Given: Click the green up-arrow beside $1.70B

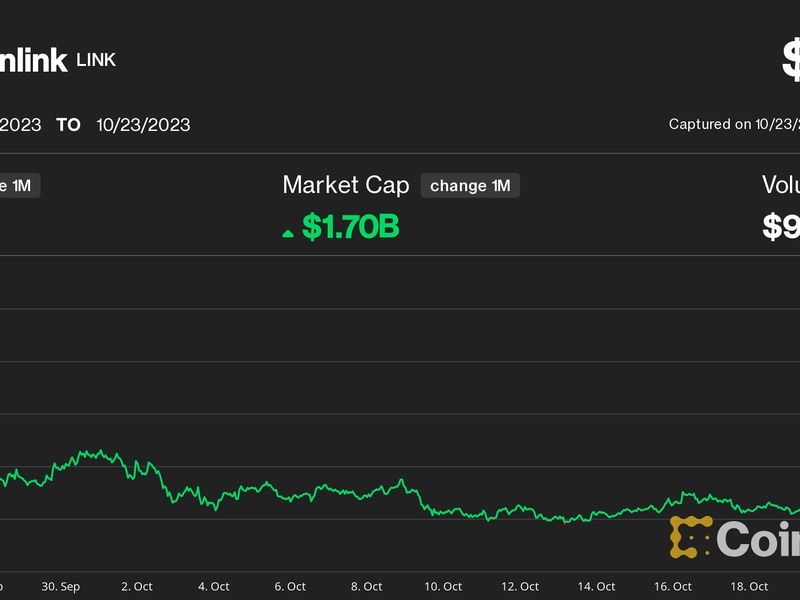Looking at the screenshot, I should [288, 234].
